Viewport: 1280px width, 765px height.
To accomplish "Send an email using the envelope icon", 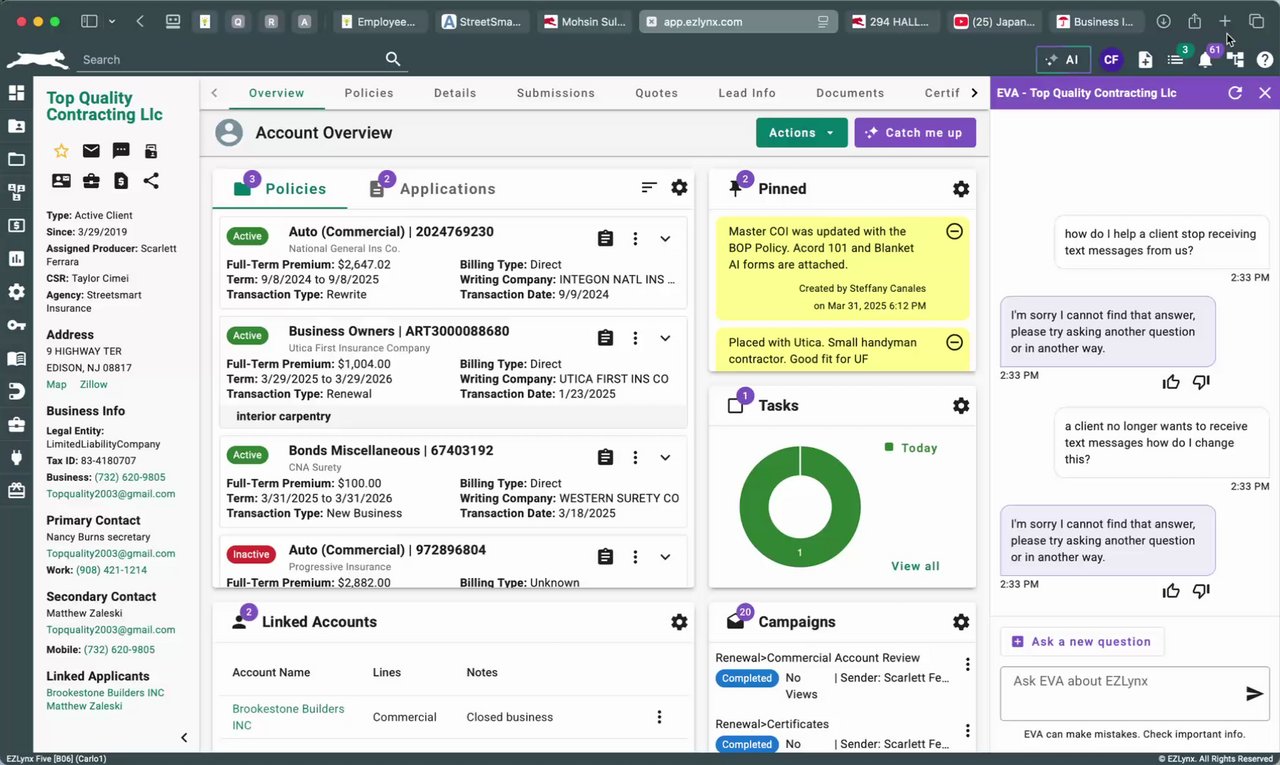I will pos(91,151).
